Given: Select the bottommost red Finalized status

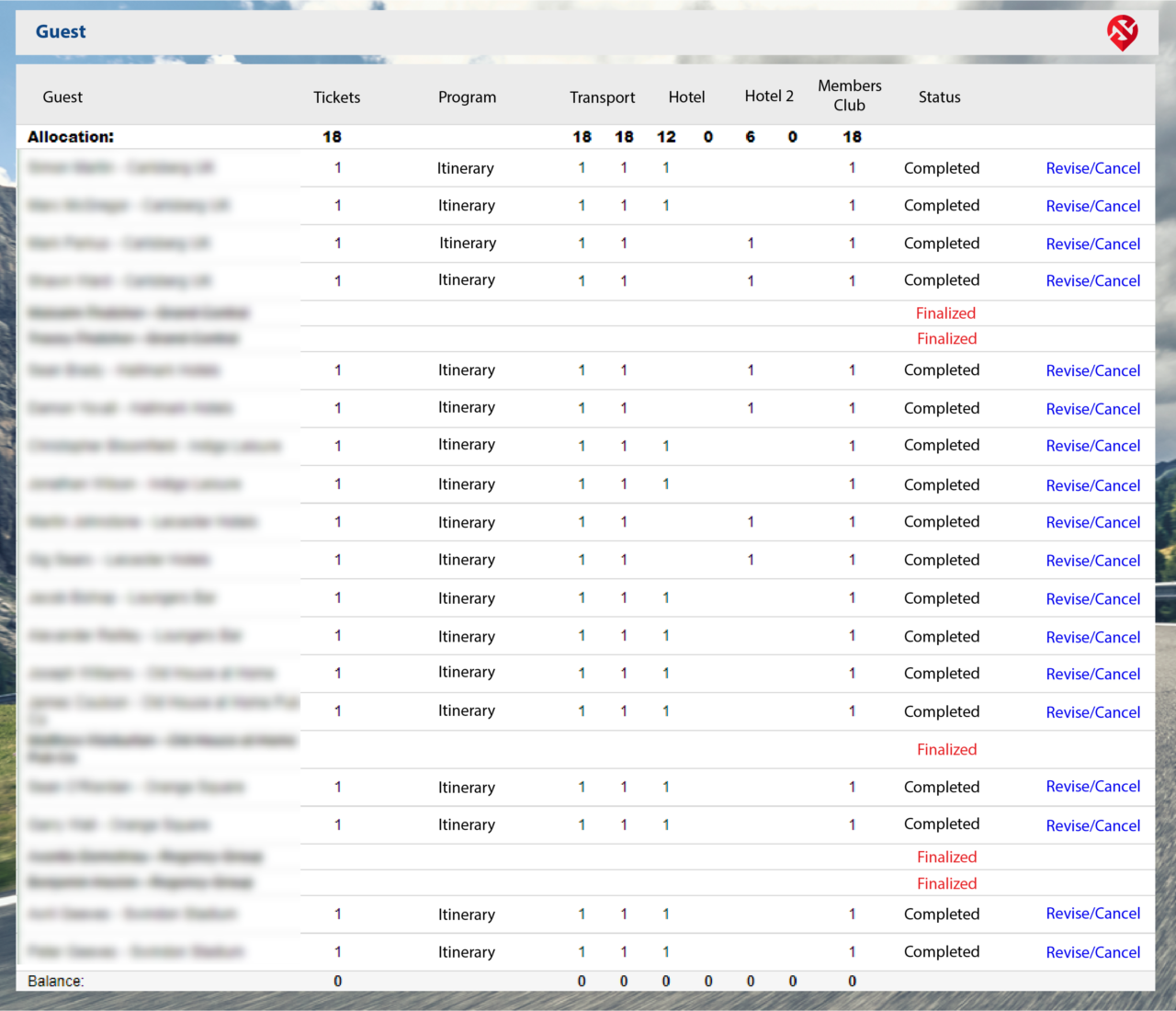Looking at the screenshot, I should pos(946,883).
